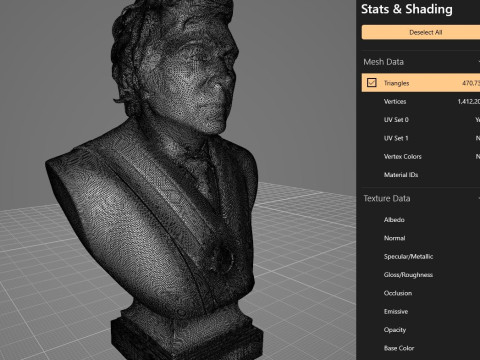Select the Occlusion texture row
480x360 pixels.
click(x=421, y=293)
